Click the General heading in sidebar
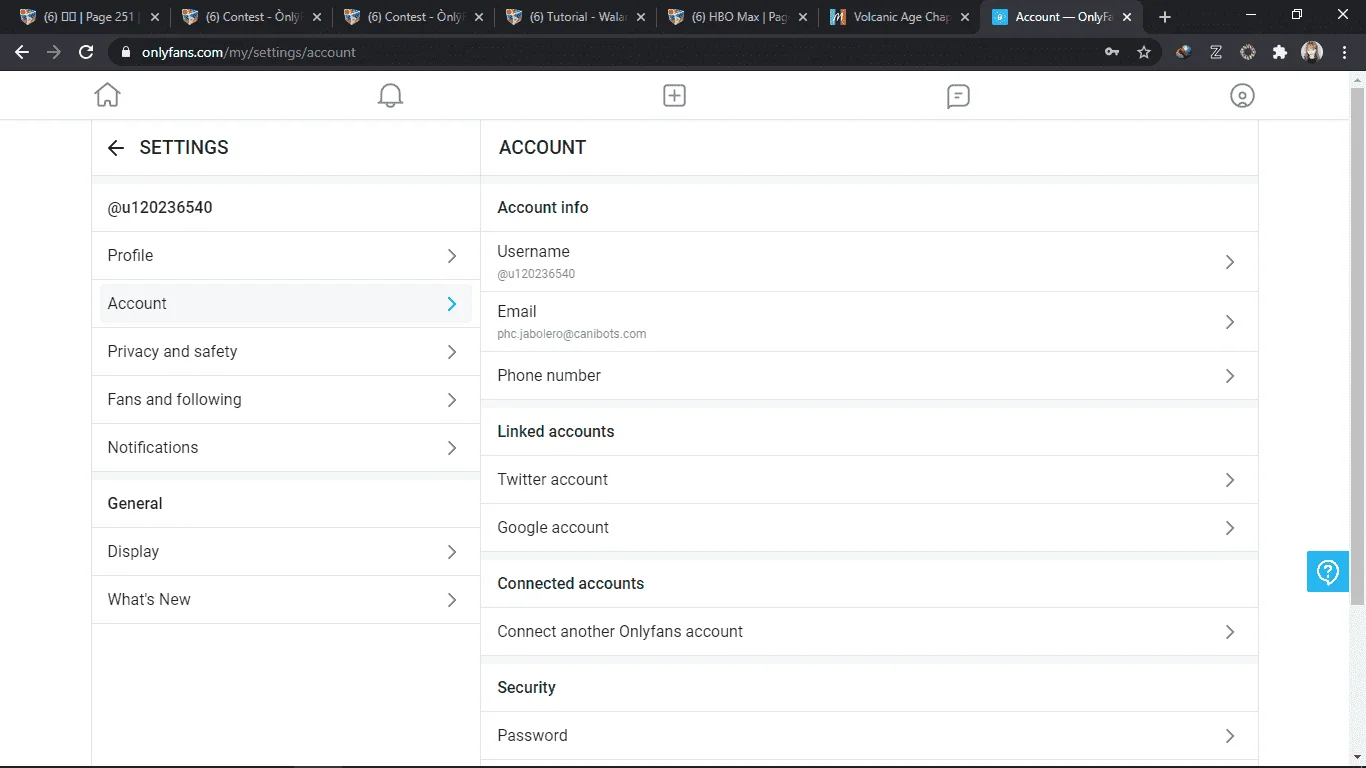Viewport: 1366px width, 768px height. [135, 504]
